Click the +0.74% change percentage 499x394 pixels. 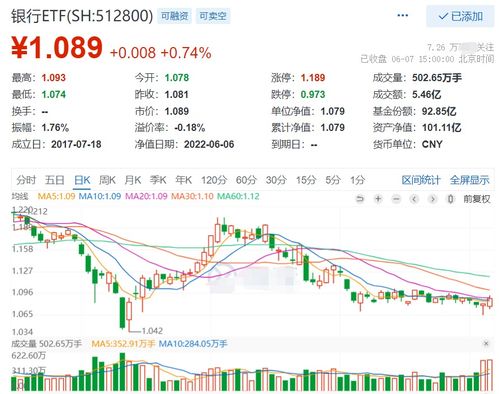point(186,53)
